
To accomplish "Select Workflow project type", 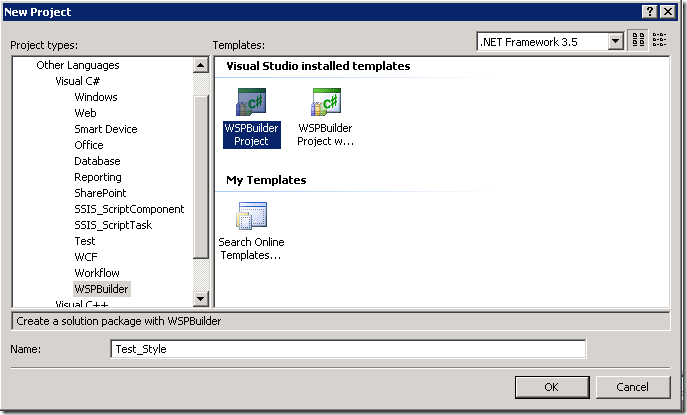I will click(96, 273).
